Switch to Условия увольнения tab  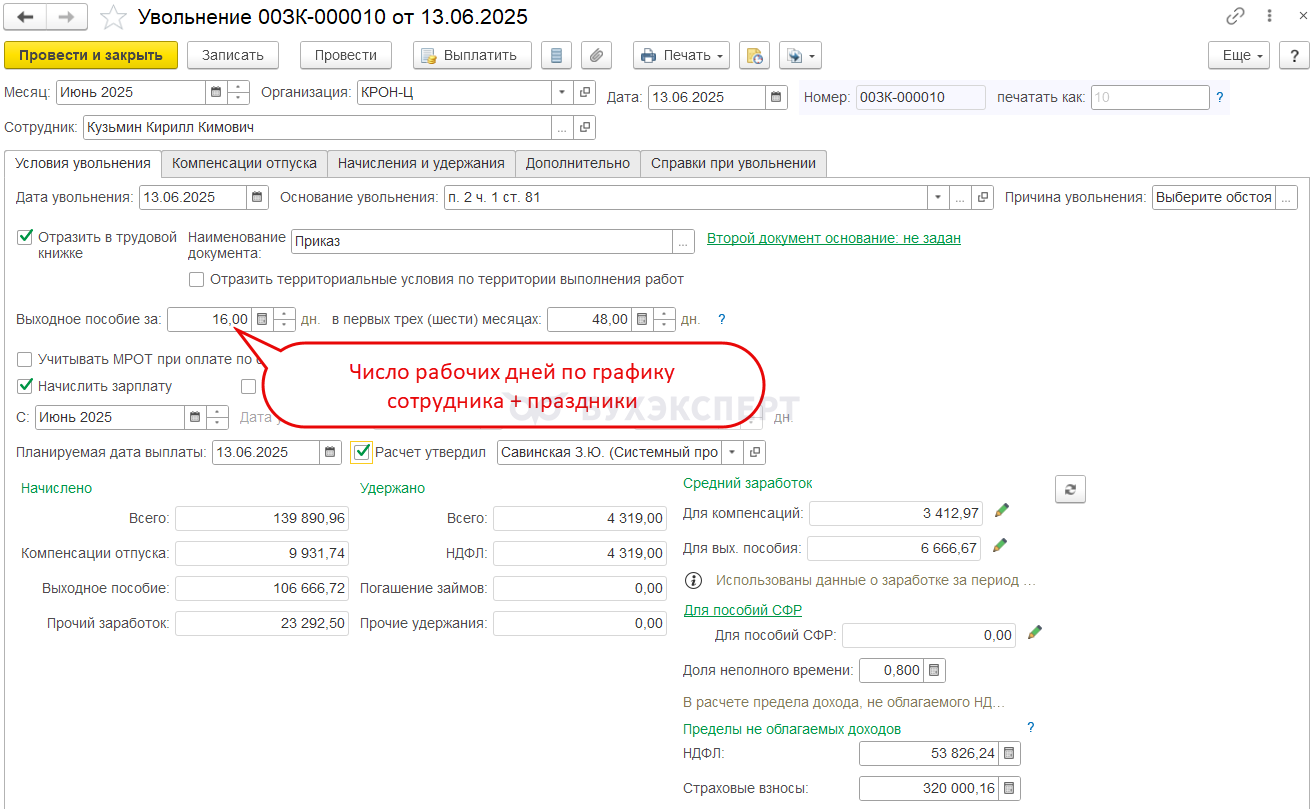click(x=83, y=163)
